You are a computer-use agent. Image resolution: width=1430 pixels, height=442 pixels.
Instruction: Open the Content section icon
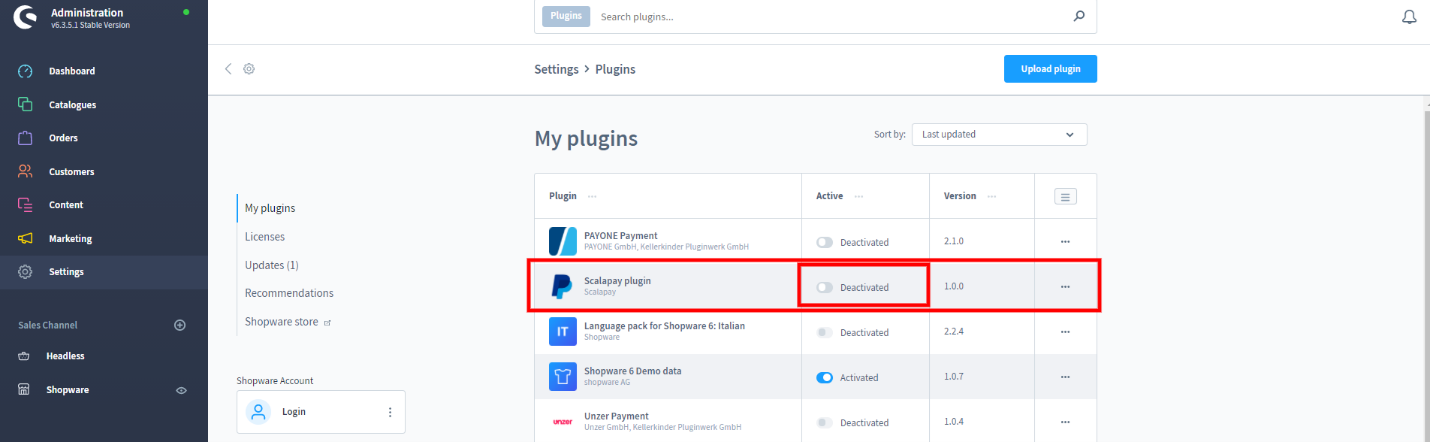[x=26, y=205]
